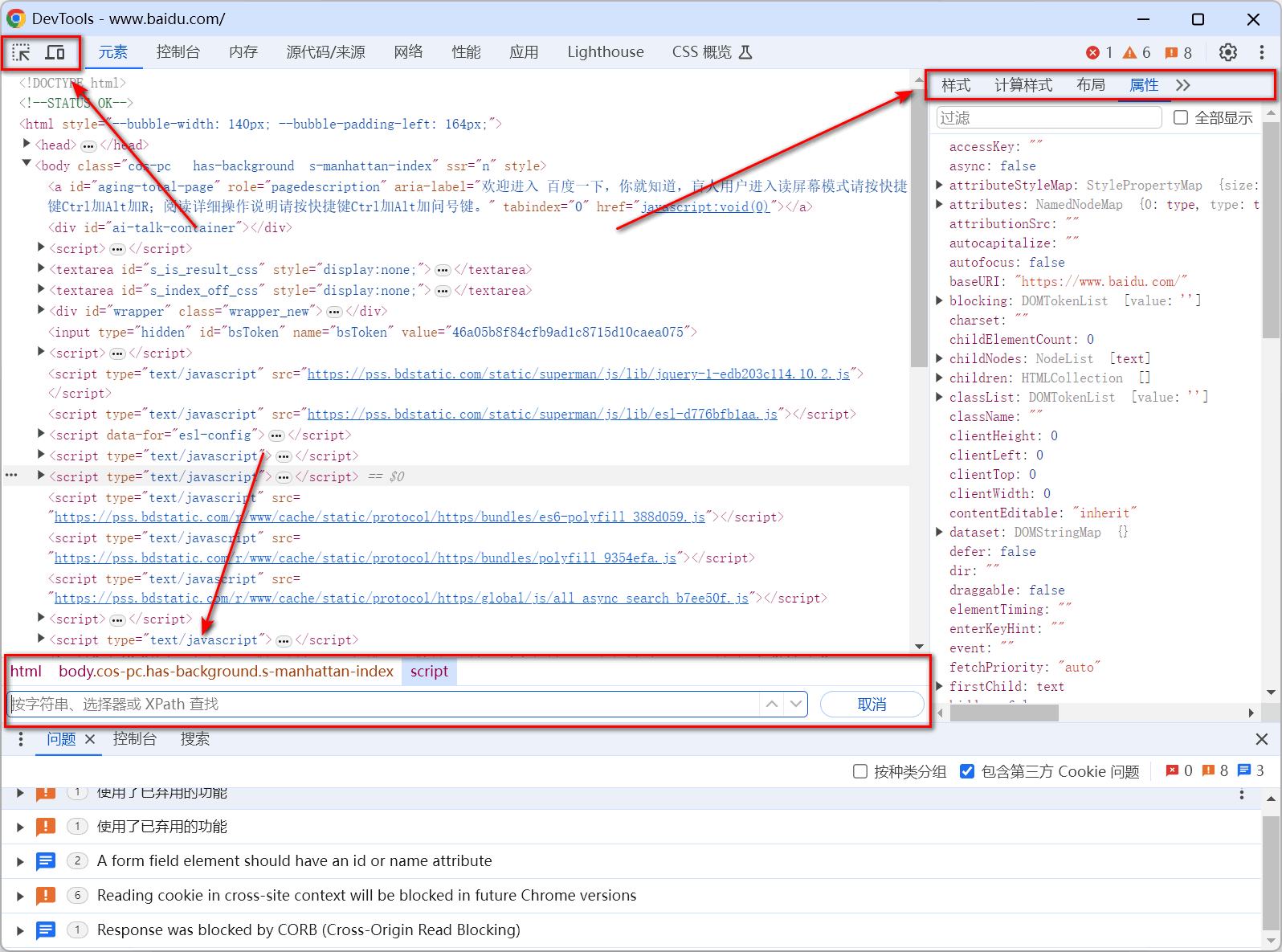Select body breadcrumb item
The width and height of the screenshot is (1282, 952).
click(226, 671)
